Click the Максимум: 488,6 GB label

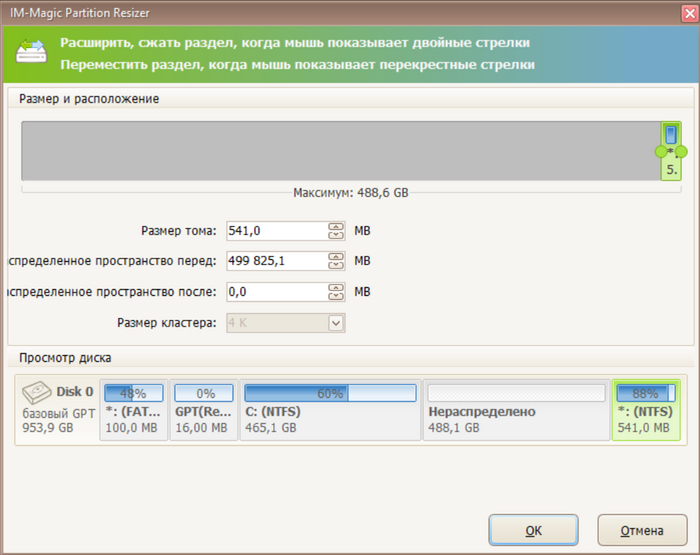[x=351, y=193]
